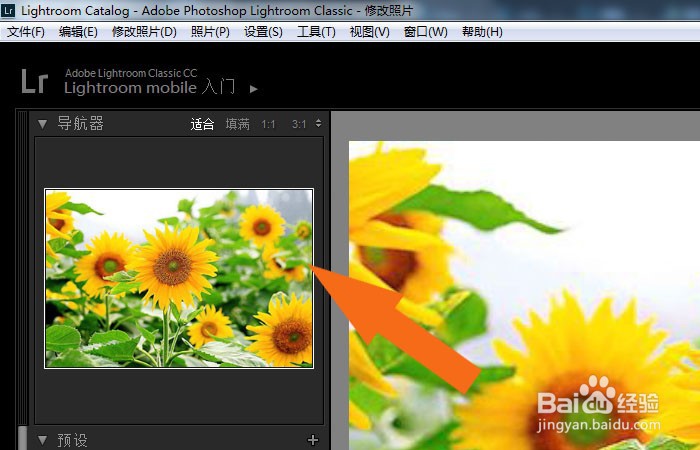Click the plus icon to add preset
The image size is (700, 450).
point(313,440)
